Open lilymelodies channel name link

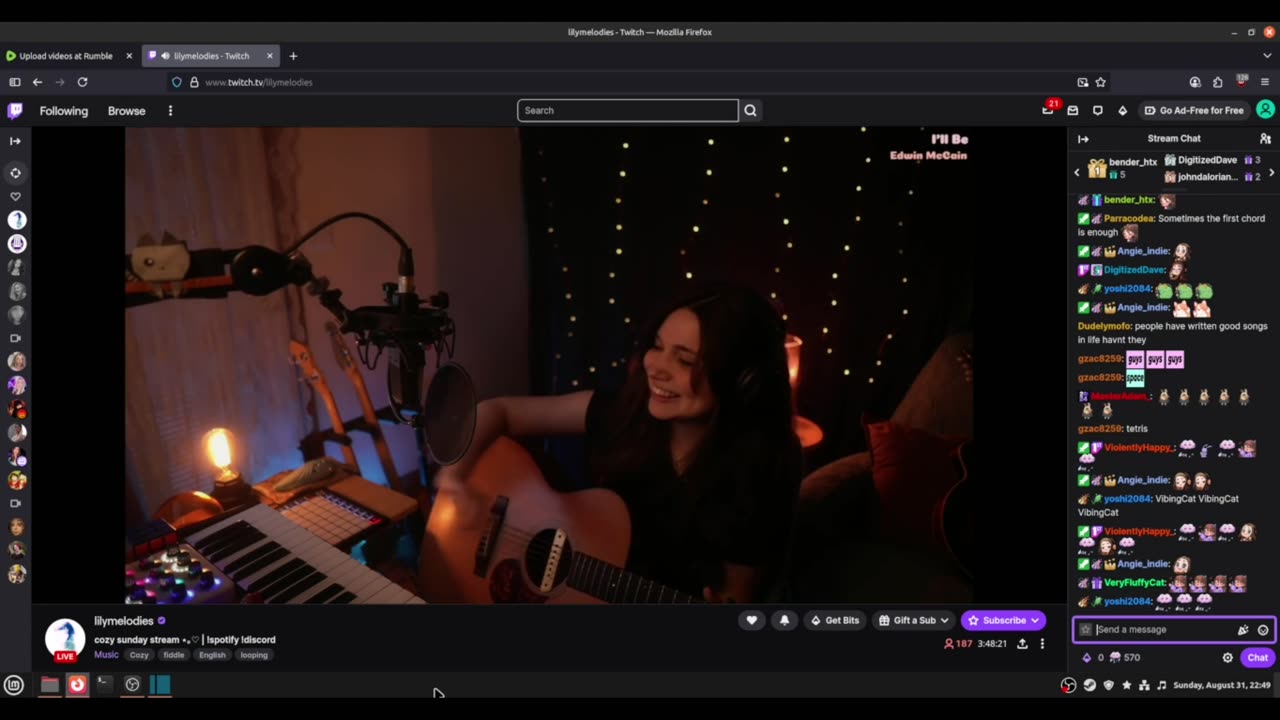pyautogui.click(x=124, y=621)
